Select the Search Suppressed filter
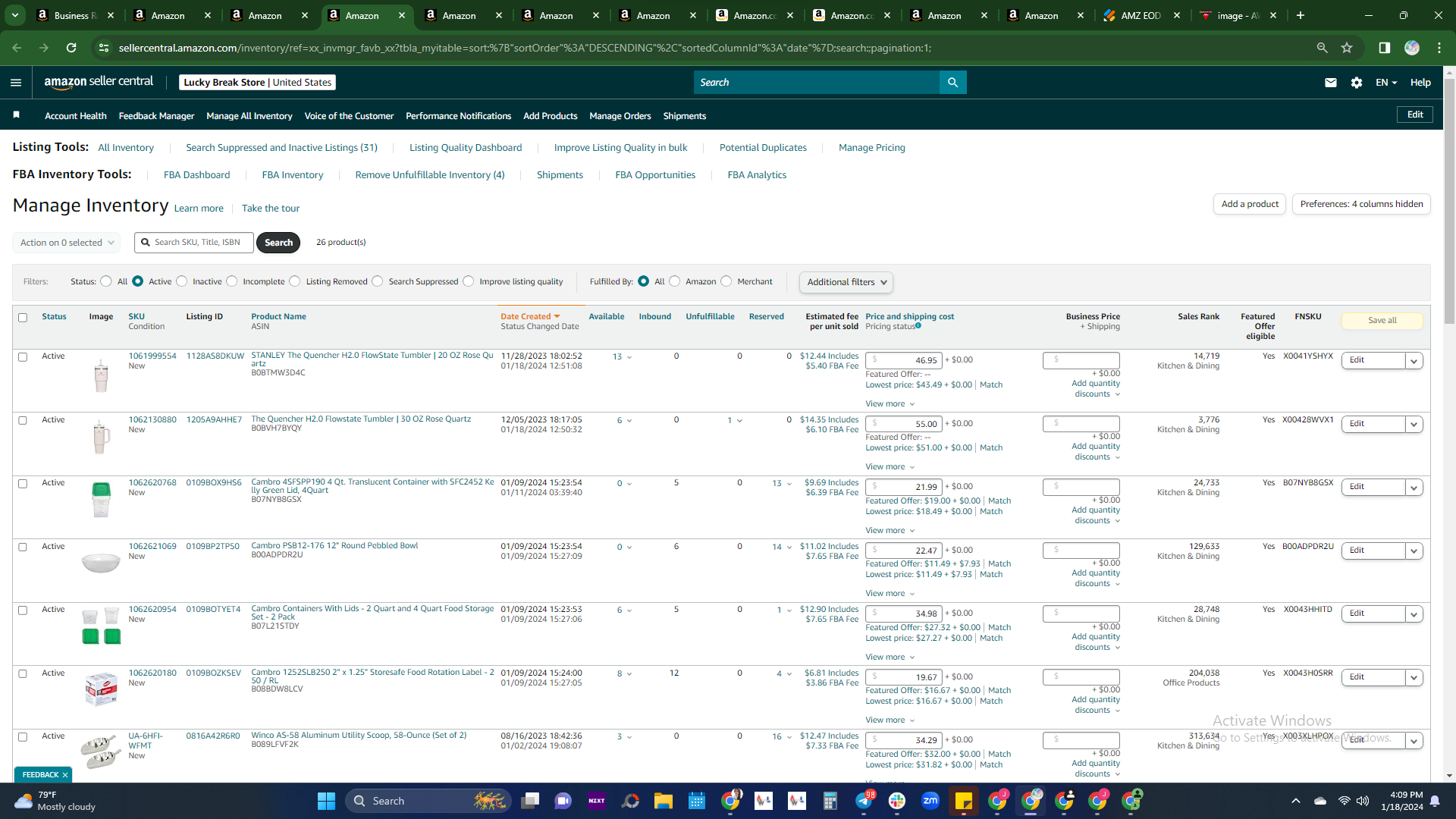1456x819 pixels. click(378, 281)
